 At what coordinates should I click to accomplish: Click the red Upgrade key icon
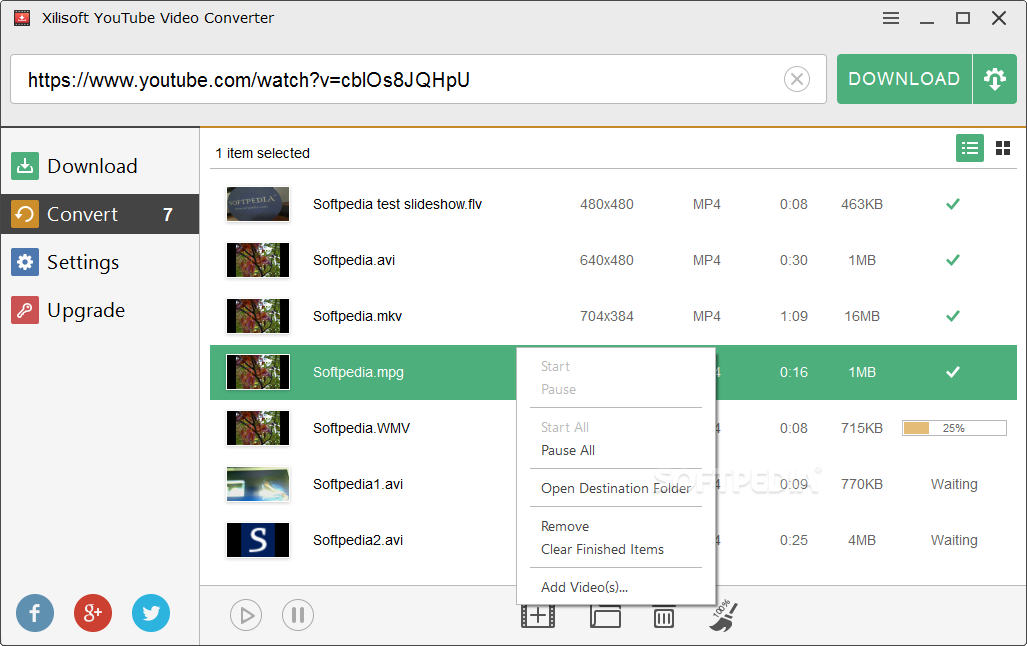25,310
